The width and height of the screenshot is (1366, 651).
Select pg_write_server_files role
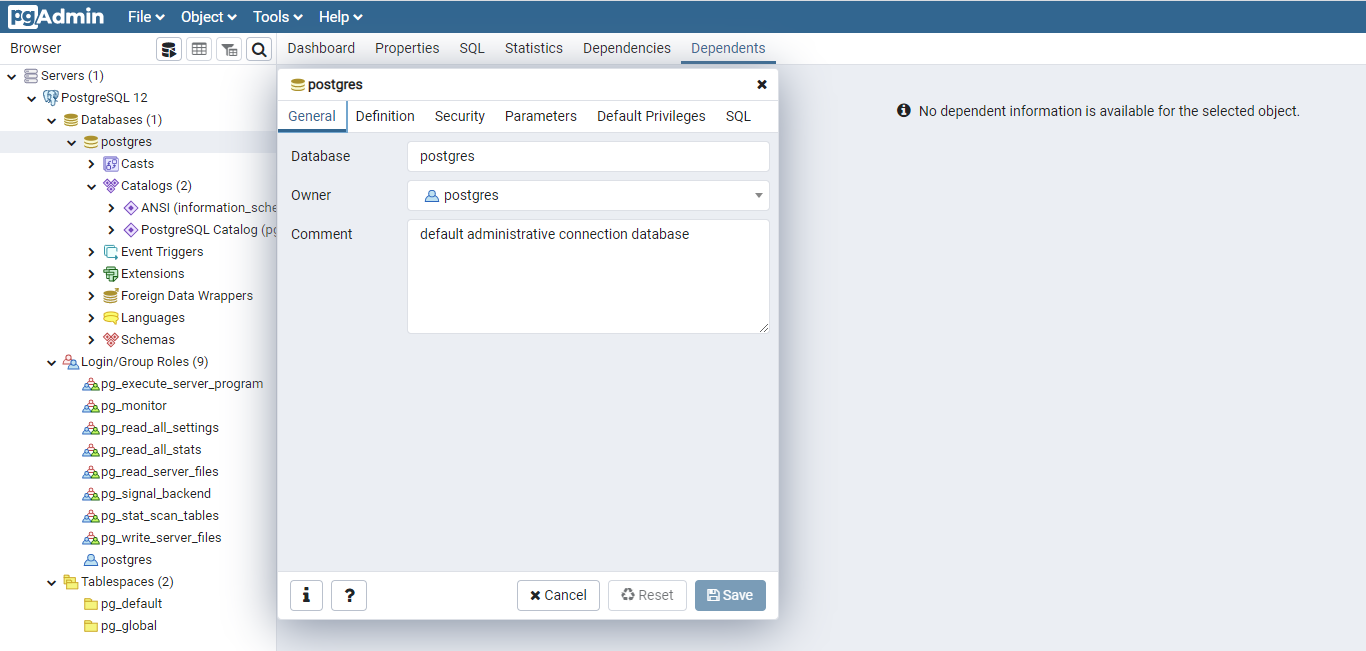[161, 538]
